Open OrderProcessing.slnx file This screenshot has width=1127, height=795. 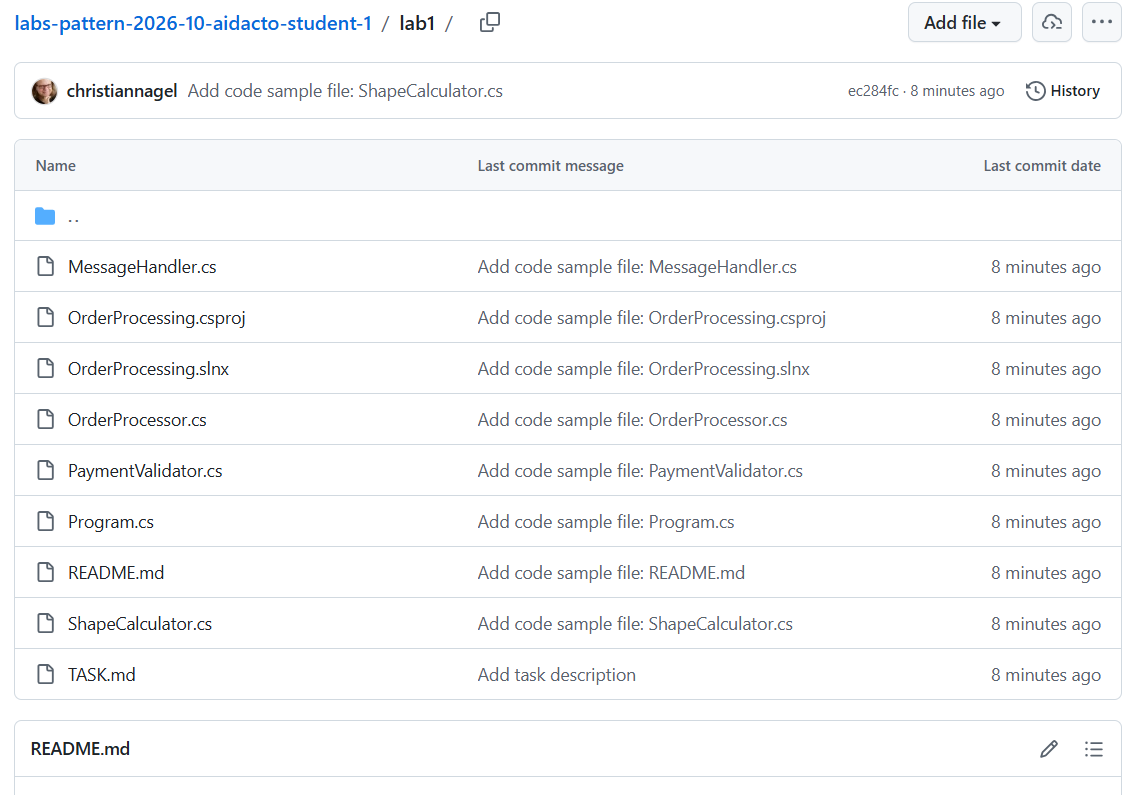148,369
